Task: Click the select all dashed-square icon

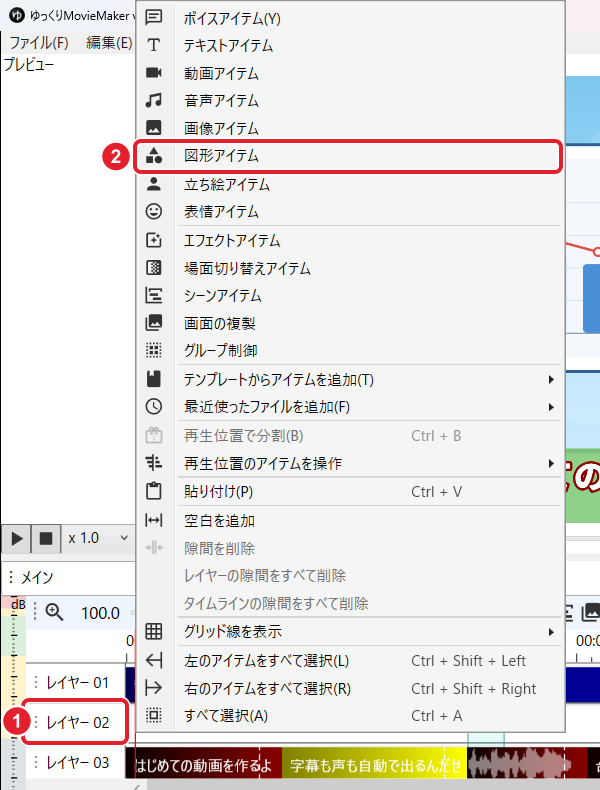Action: click(154, 715)
